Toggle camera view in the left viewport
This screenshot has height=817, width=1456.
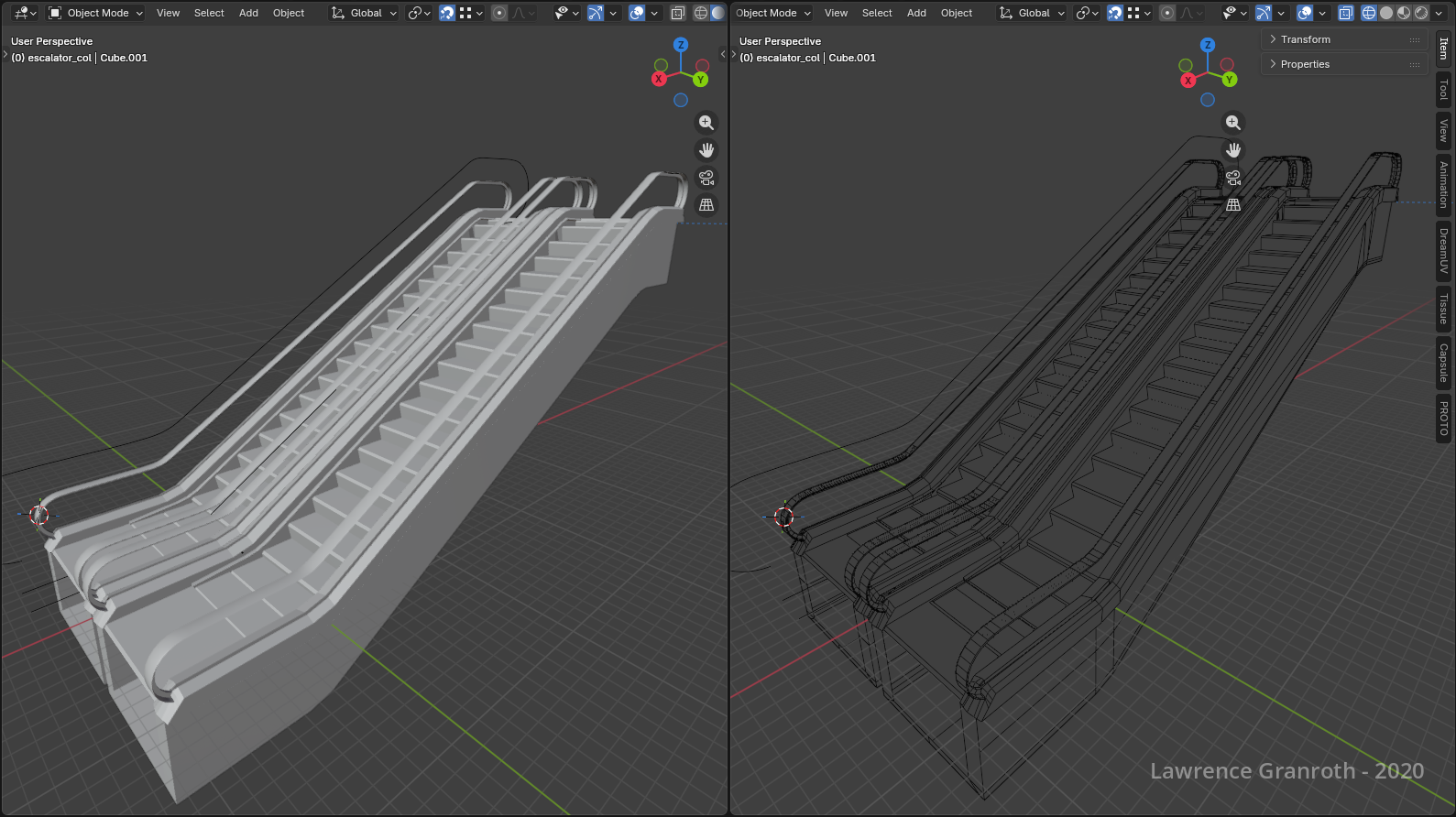(x=706, y=178)
